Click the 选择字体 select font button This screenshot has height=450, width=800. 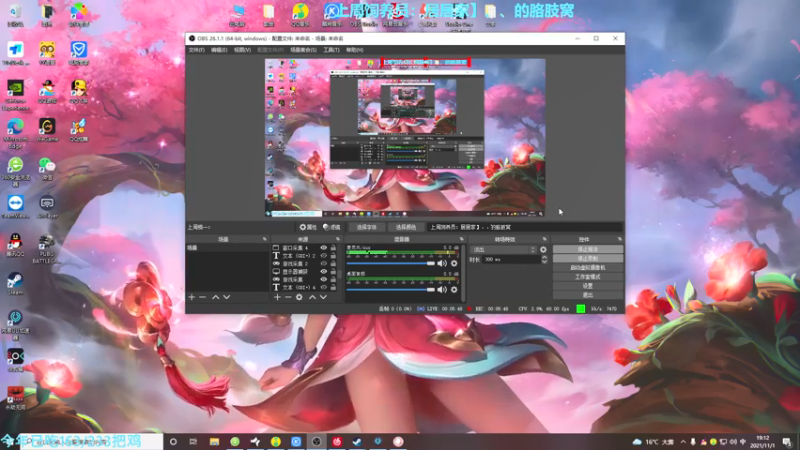(x=366, y=227)
